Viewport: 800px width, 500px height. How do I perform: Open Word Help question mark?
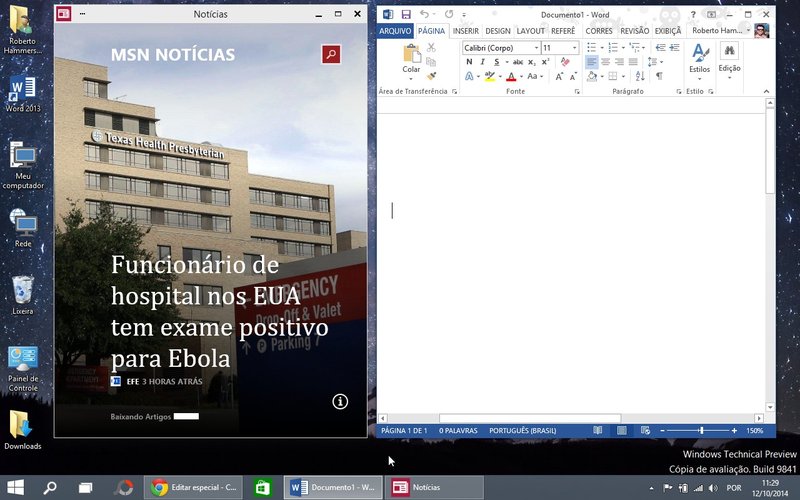coord(693,14)
